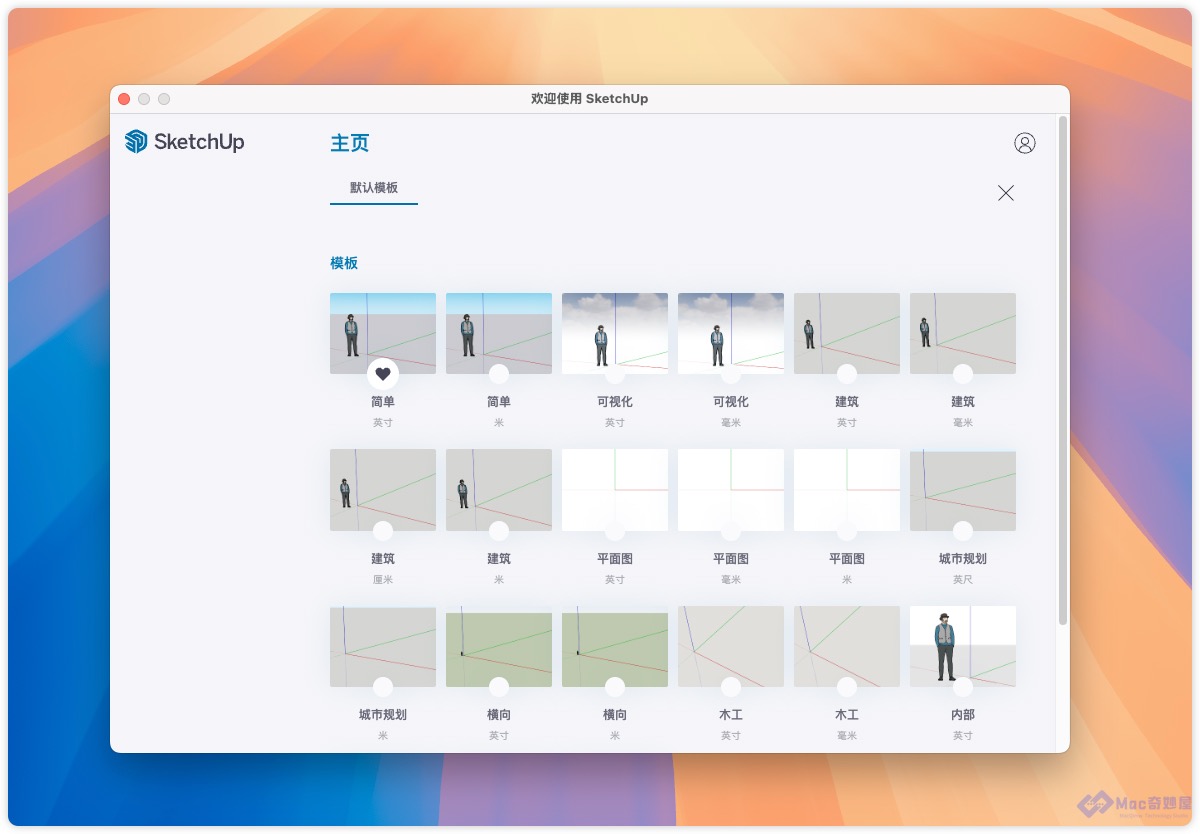Viewport: 1200px width, 834px height.
Task: Open the 简单 米 template thumbnail
Action: coord(499,333)
